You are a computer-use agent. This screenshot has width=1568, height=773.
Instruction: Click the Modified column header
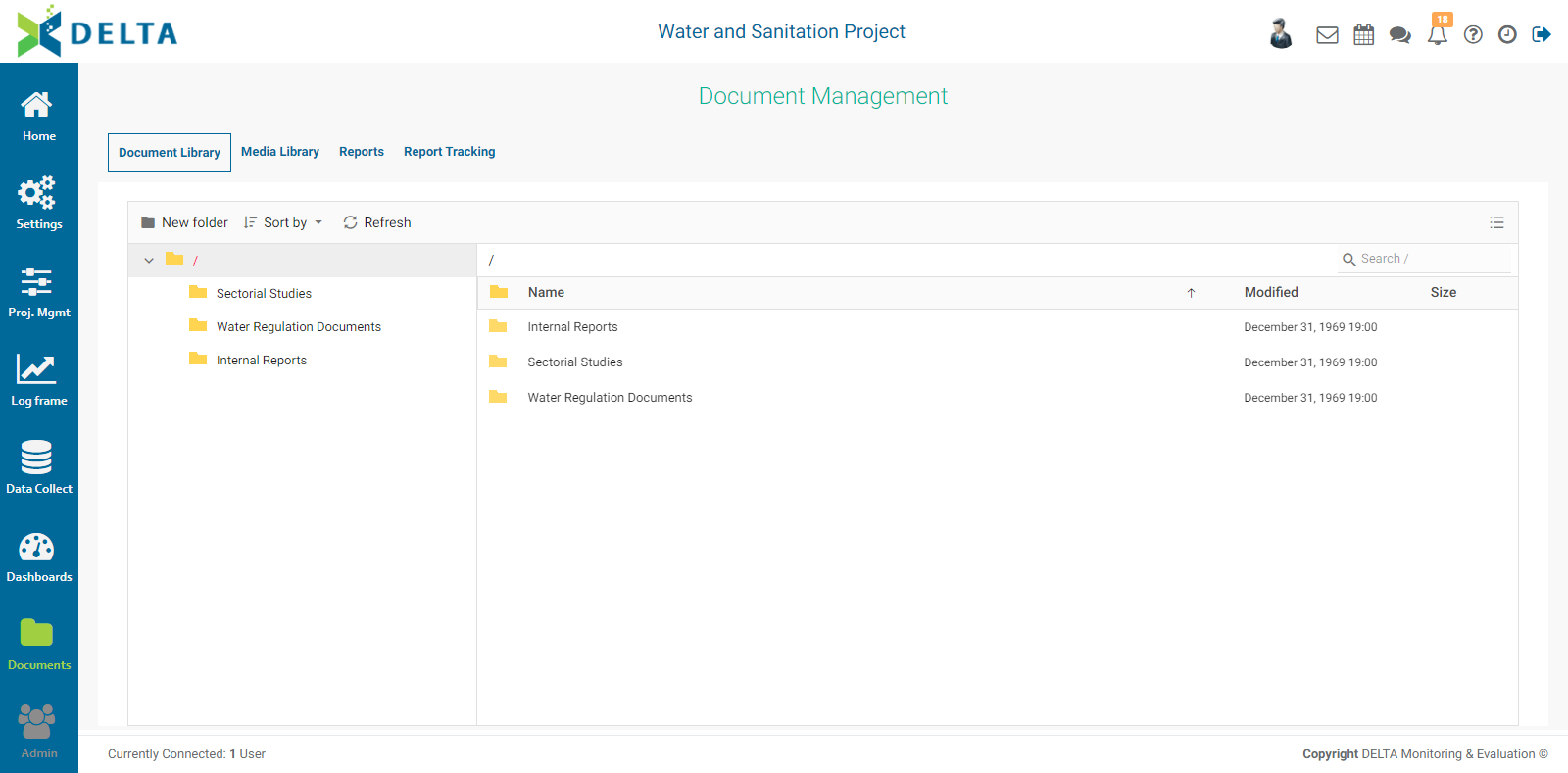click(1271, 293)
